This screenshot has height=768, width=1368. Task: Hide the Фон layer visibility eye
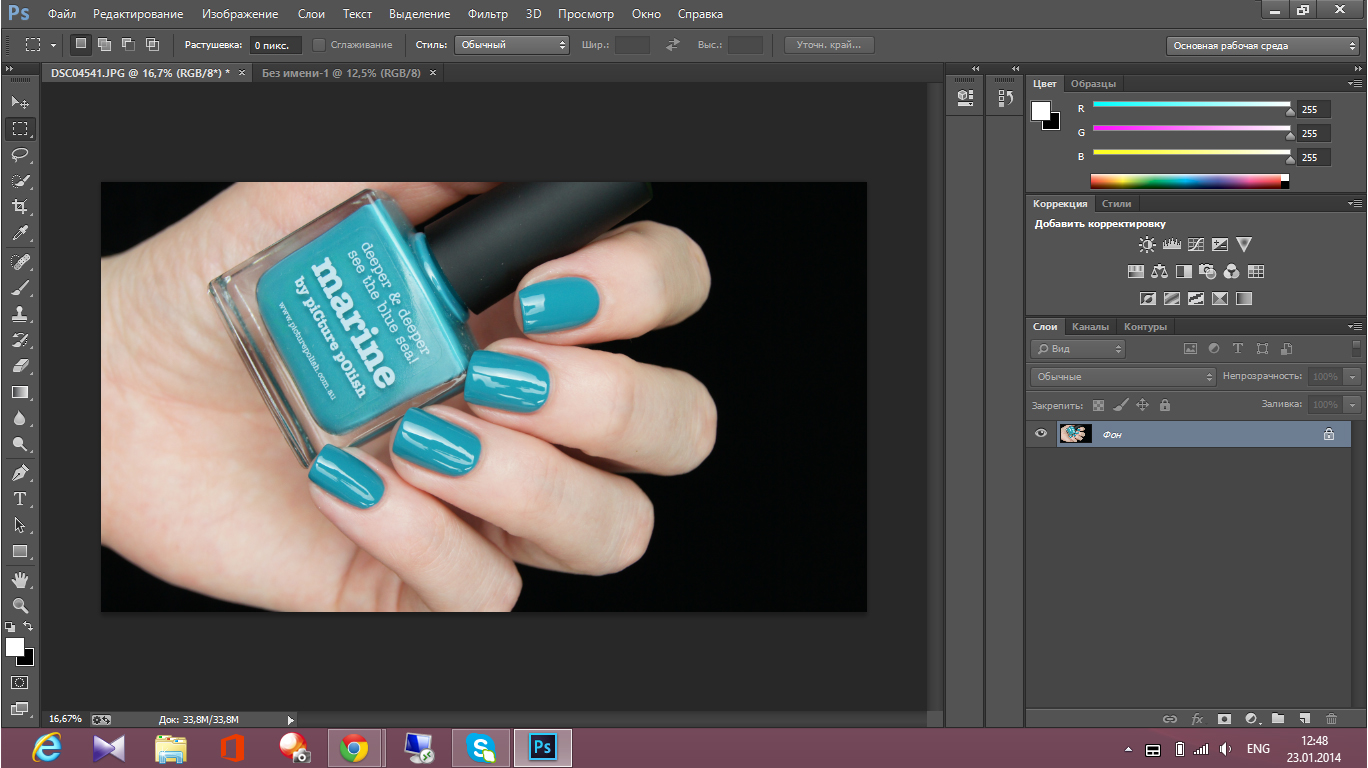1041,434
